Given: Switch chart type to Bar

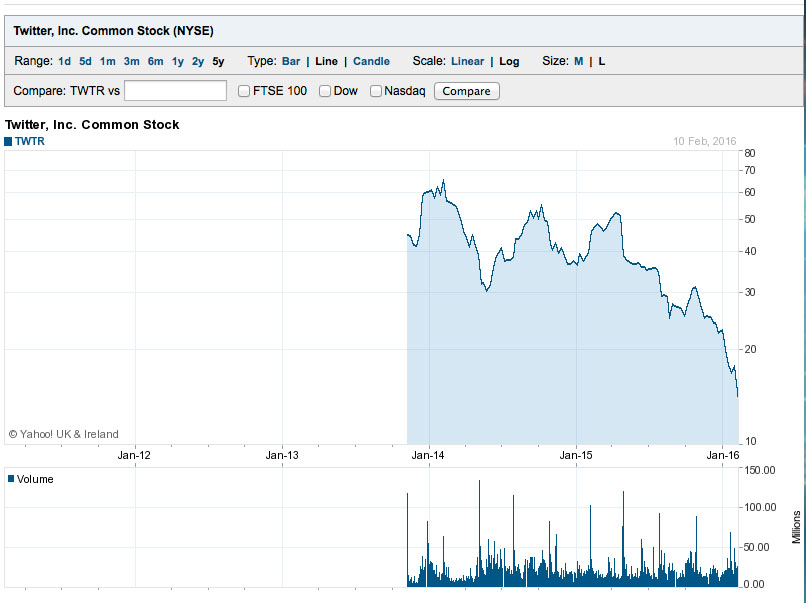Looking at the screenshot, I should click(291, 61).
